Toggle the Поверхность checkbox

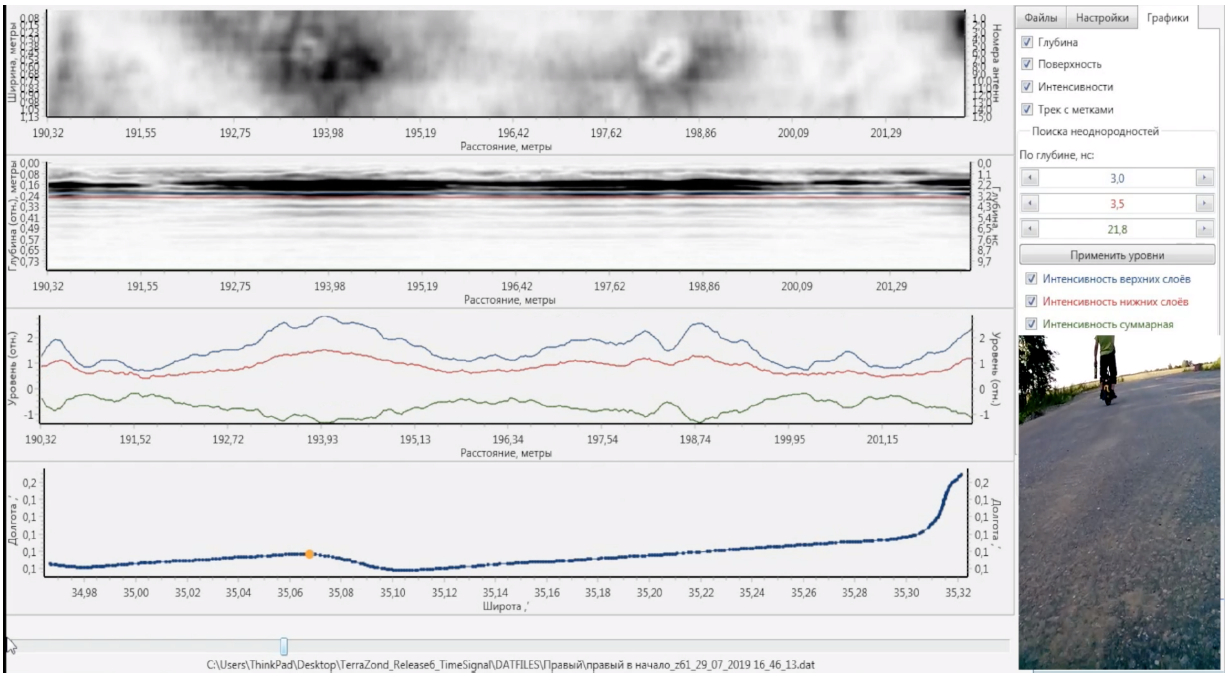(1027, 65)
